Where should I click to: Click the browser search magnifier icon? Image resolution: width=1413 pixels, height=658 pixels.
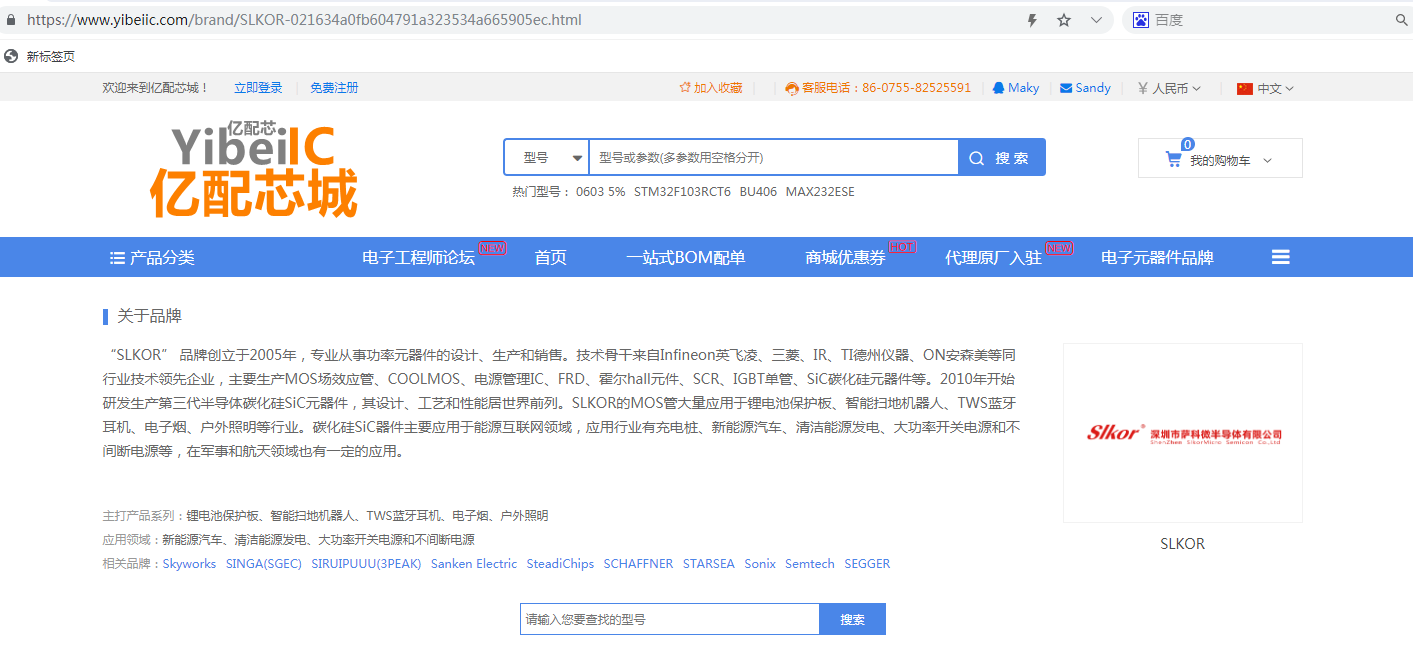pos(1401,20)
